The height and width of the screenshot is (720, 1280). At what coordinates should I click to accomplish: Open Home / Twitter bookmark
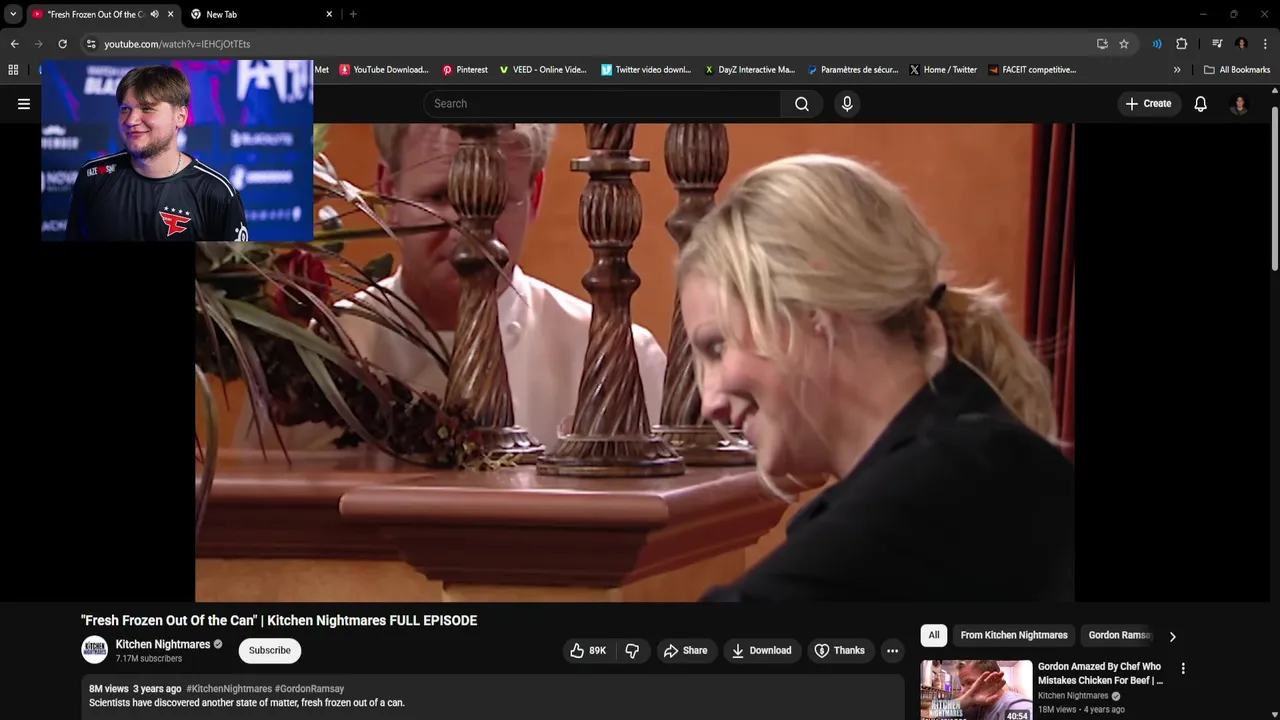[x=943, y=70]
